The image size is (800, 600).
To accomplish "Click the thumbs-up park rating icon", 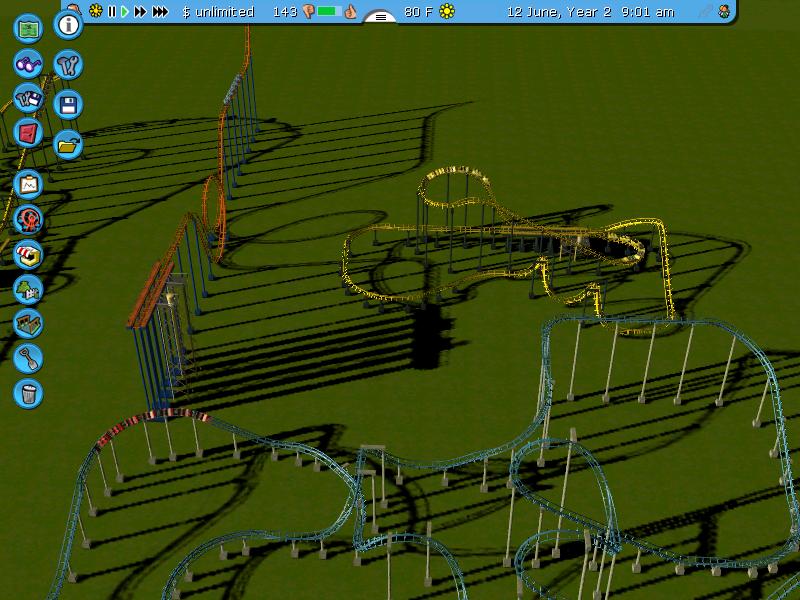I will pos(351,11).
